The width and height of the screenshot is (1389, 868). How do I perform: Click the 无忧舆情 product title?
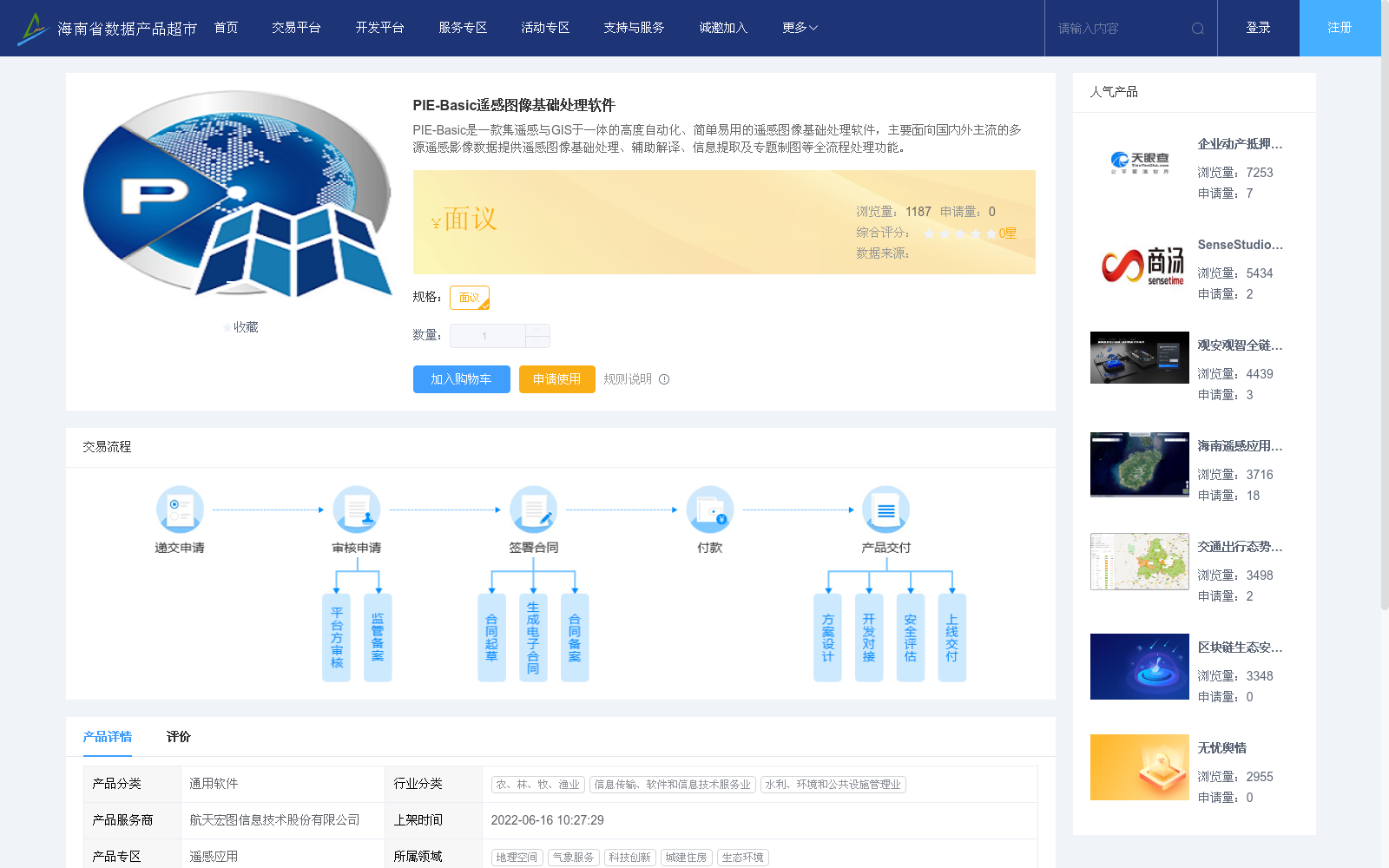pos(1221,748)
